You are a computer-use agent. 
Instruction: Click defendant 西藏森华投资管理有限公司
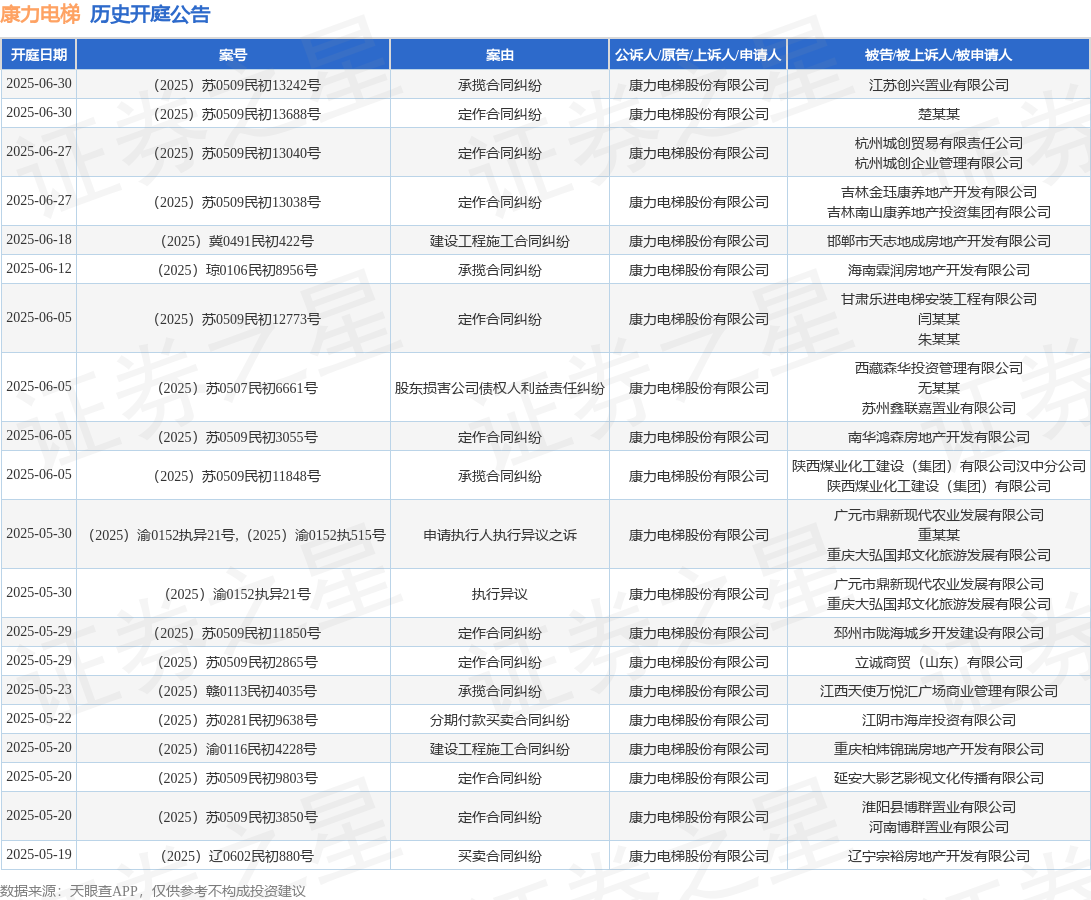click(939, 368)
